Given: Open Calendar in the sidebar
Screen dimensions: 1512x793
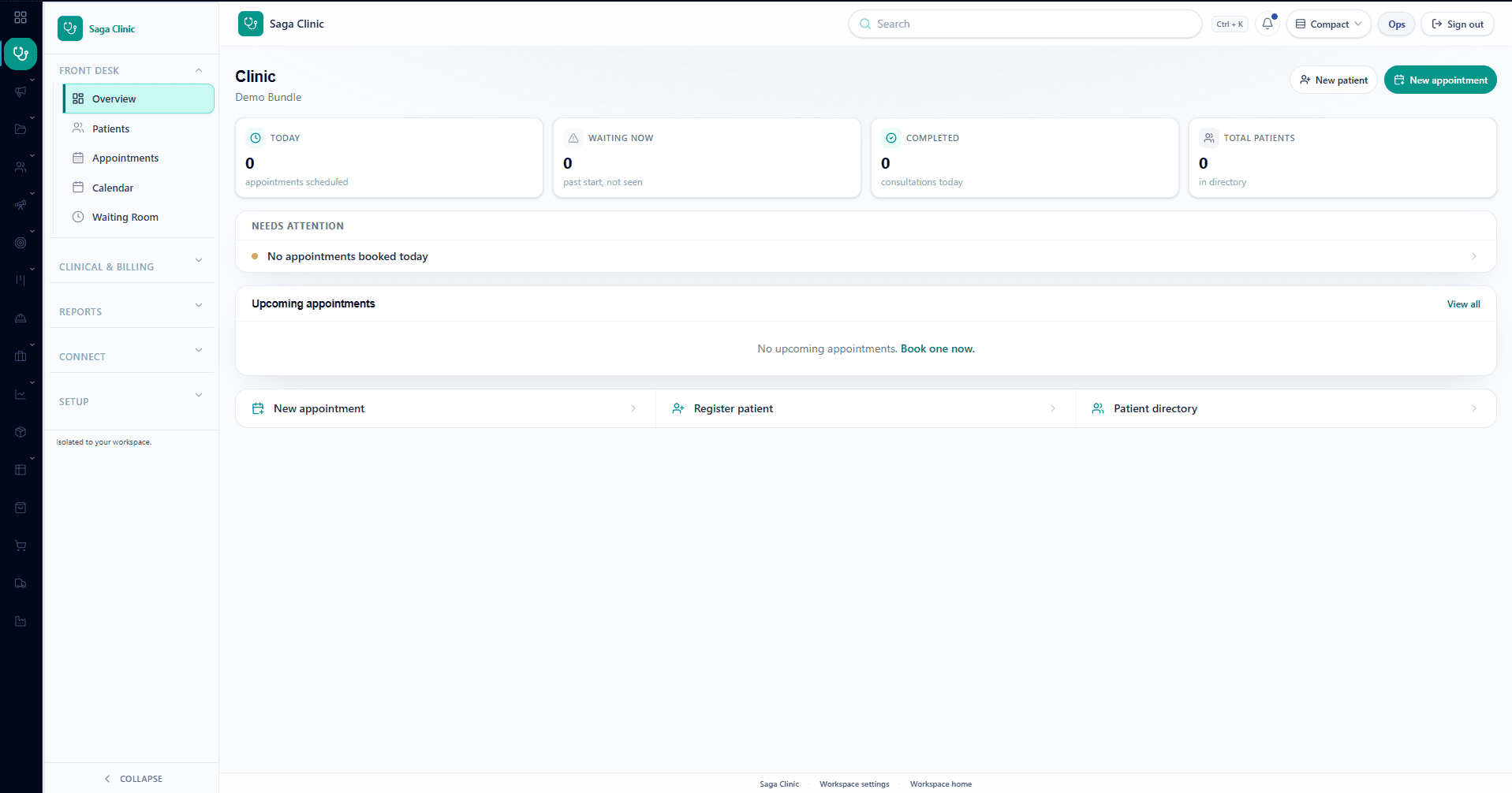Looking at the screenshot, I should coord(139,188).
